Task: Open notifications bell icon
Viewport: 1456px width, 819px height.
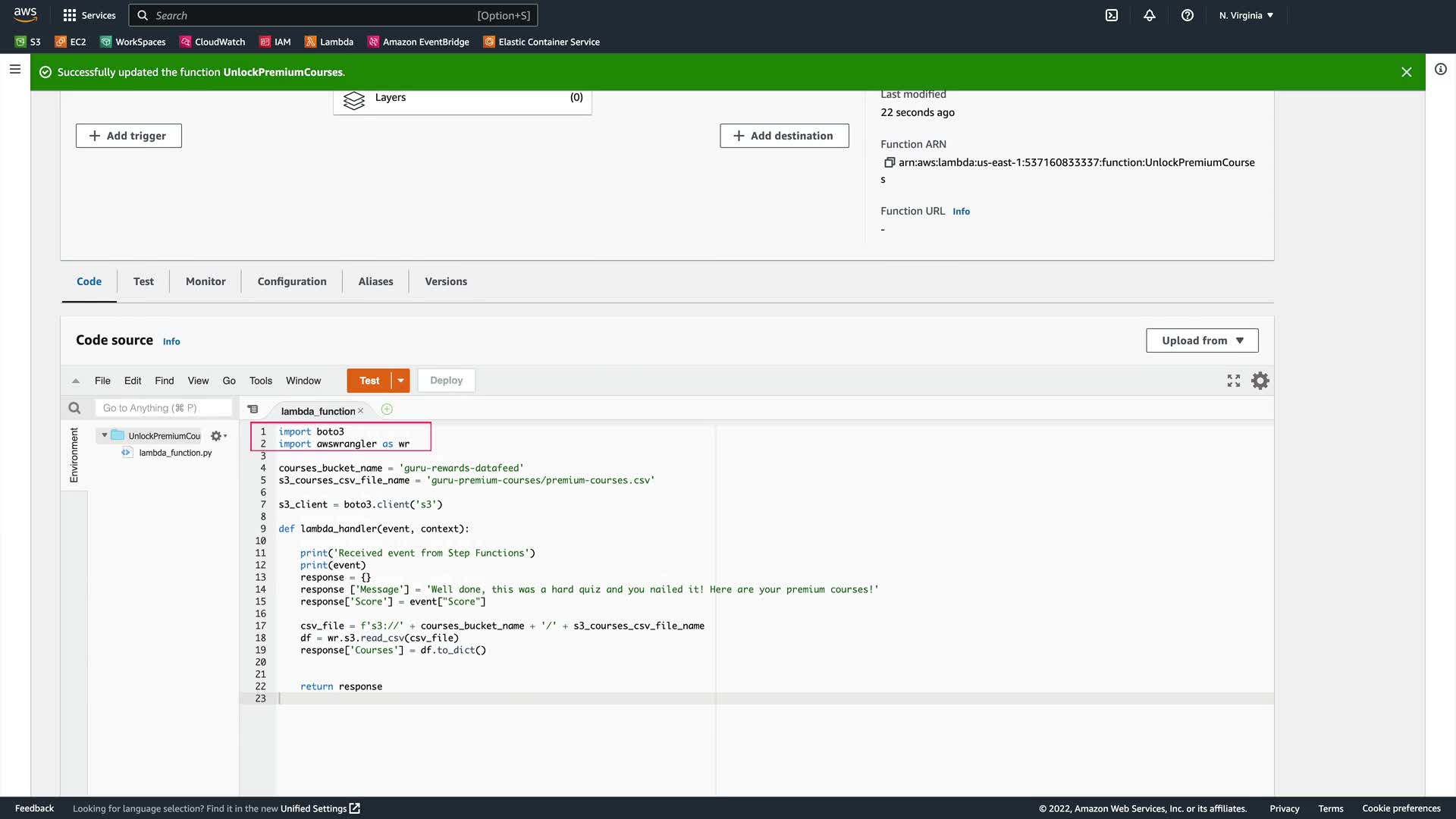Action: pos(1150,15)
